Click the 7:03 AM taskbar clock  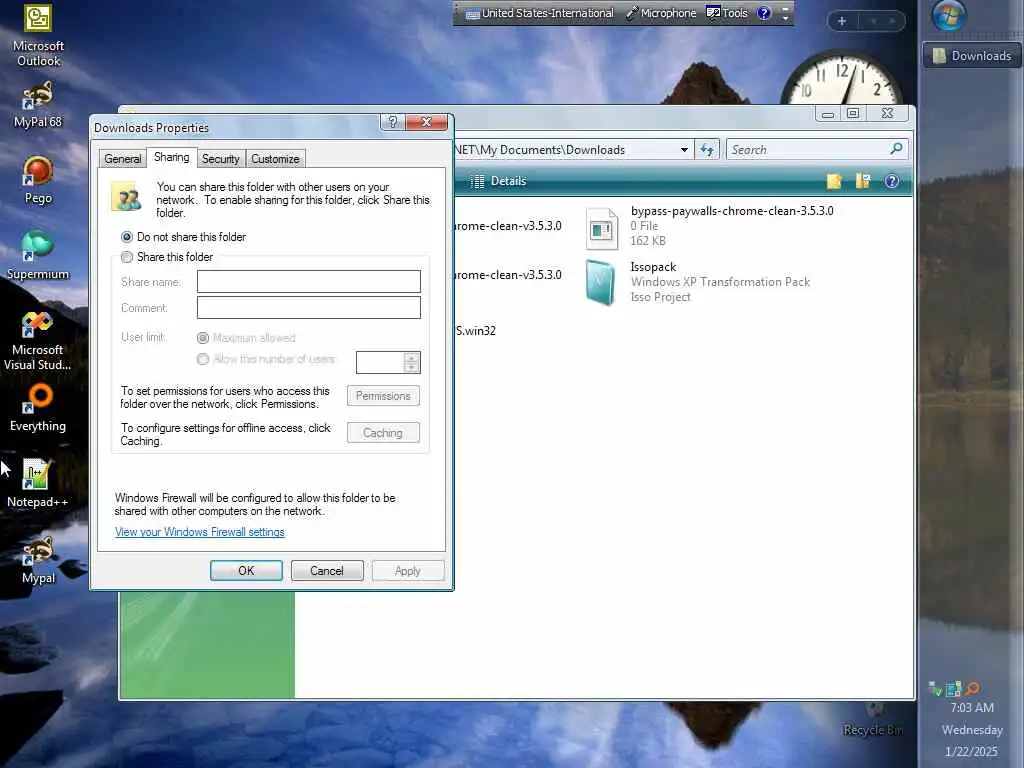click(972, 707)
